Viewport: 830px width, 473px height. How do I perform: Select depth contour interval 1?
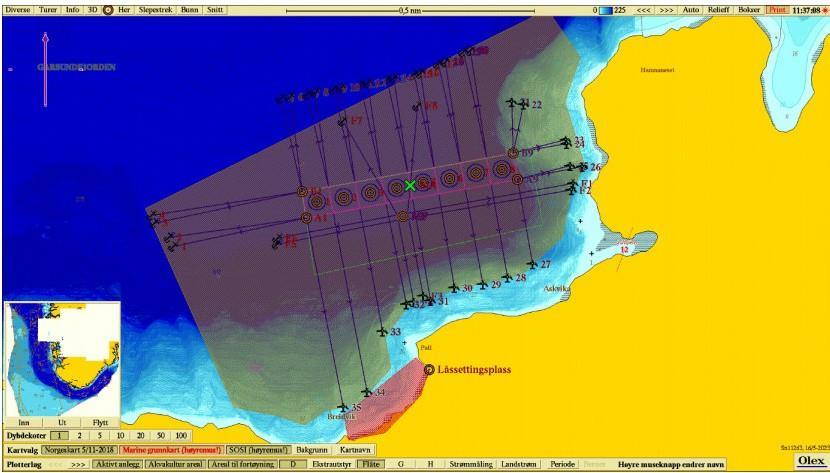pyautogui.click(x=61, y=436)
